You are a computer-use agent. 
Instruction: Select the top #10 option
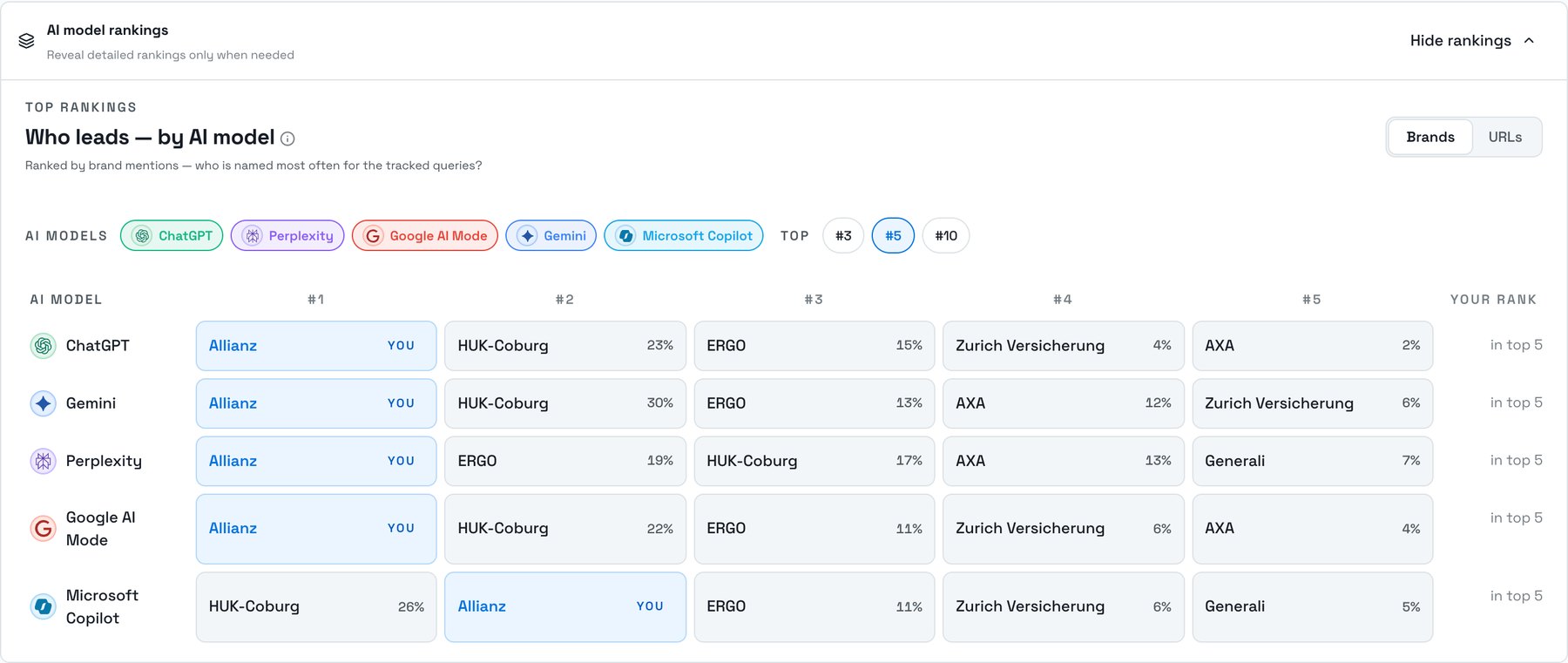tap(946, 235)
